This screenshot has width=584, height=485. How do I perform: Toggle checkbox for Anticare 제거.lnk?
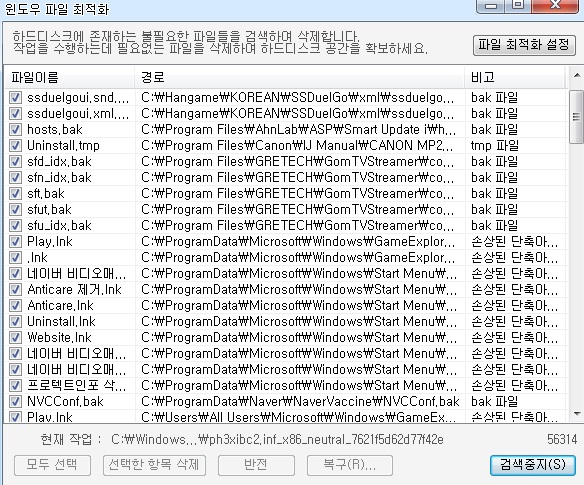point(15,289)
